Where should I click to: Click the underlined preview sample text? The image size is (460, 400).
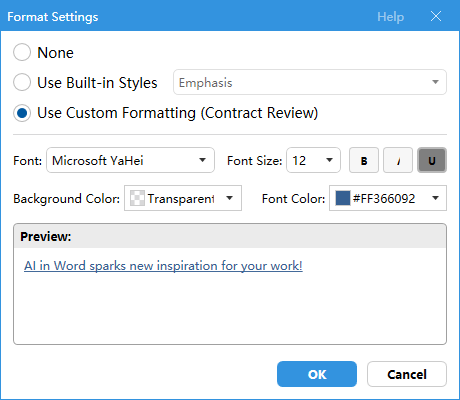point(163,266)
